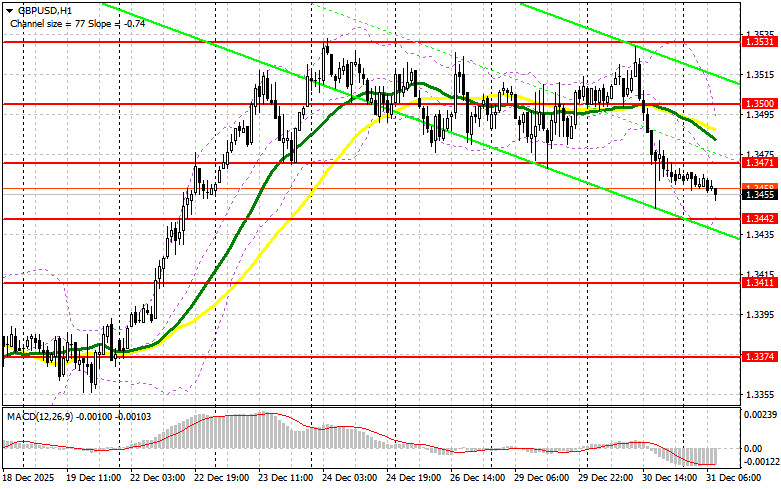Select the 1.3411 red level price label
The width and height of the screenshot is (781, 489).
coord(756,283)
